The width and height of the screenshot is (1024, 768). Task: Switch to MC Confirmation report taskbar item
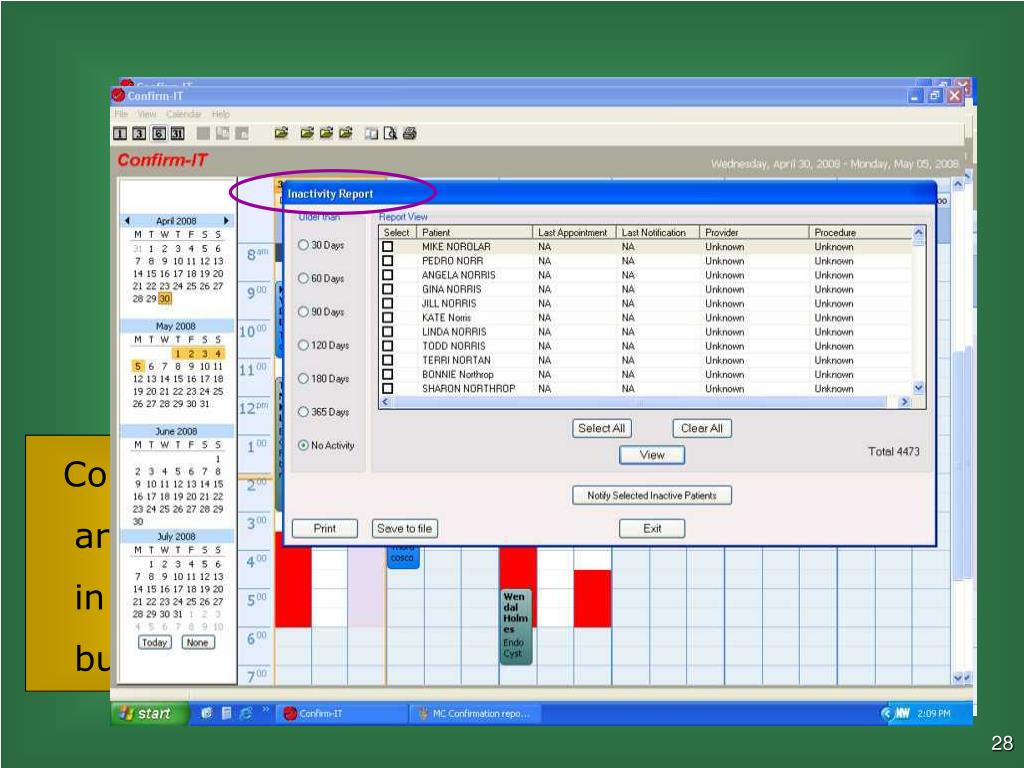[475, 713]
